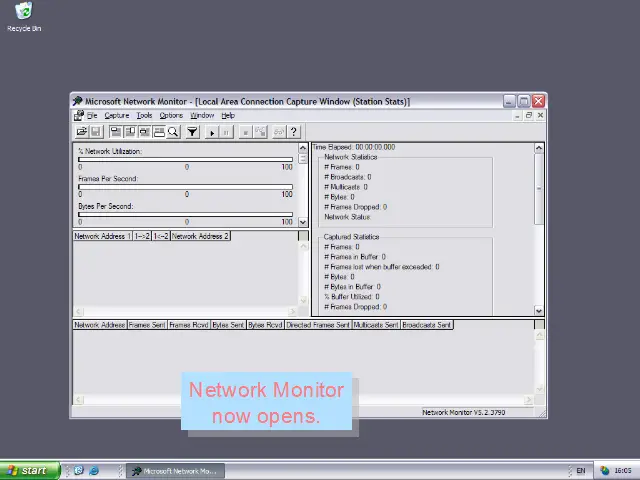Open the Options menu
Screen dimensions: 640x480
point(171,116)
